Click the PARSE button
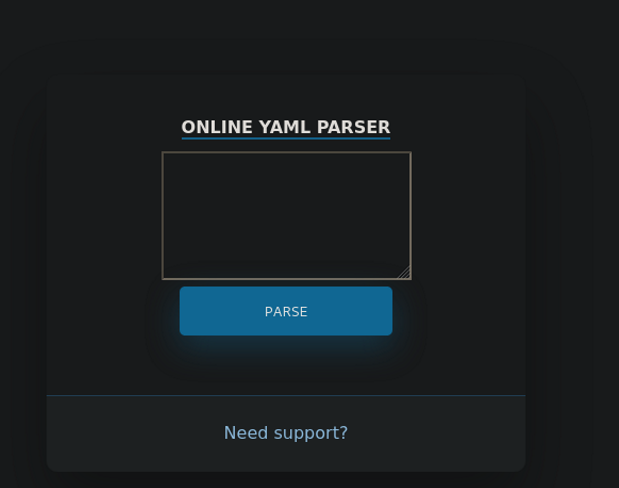This screenshot has height=488, width=619. click(x=286, y=311)
